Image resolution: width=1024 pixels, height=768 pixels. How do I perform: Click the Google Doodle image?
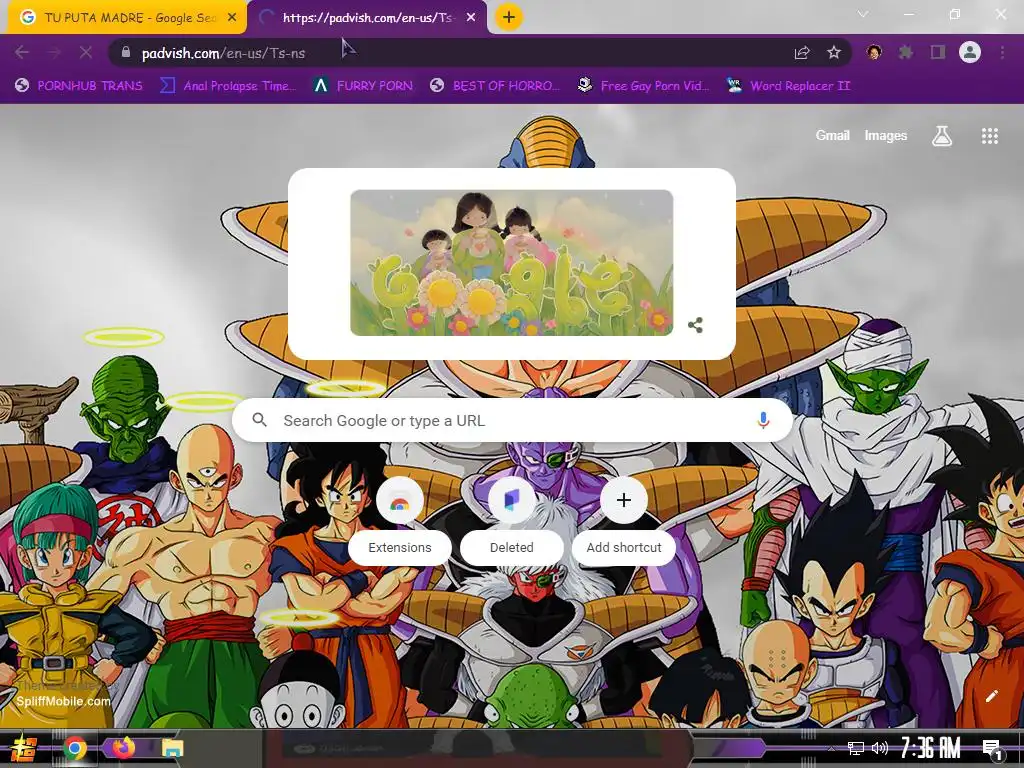(511, 263)
